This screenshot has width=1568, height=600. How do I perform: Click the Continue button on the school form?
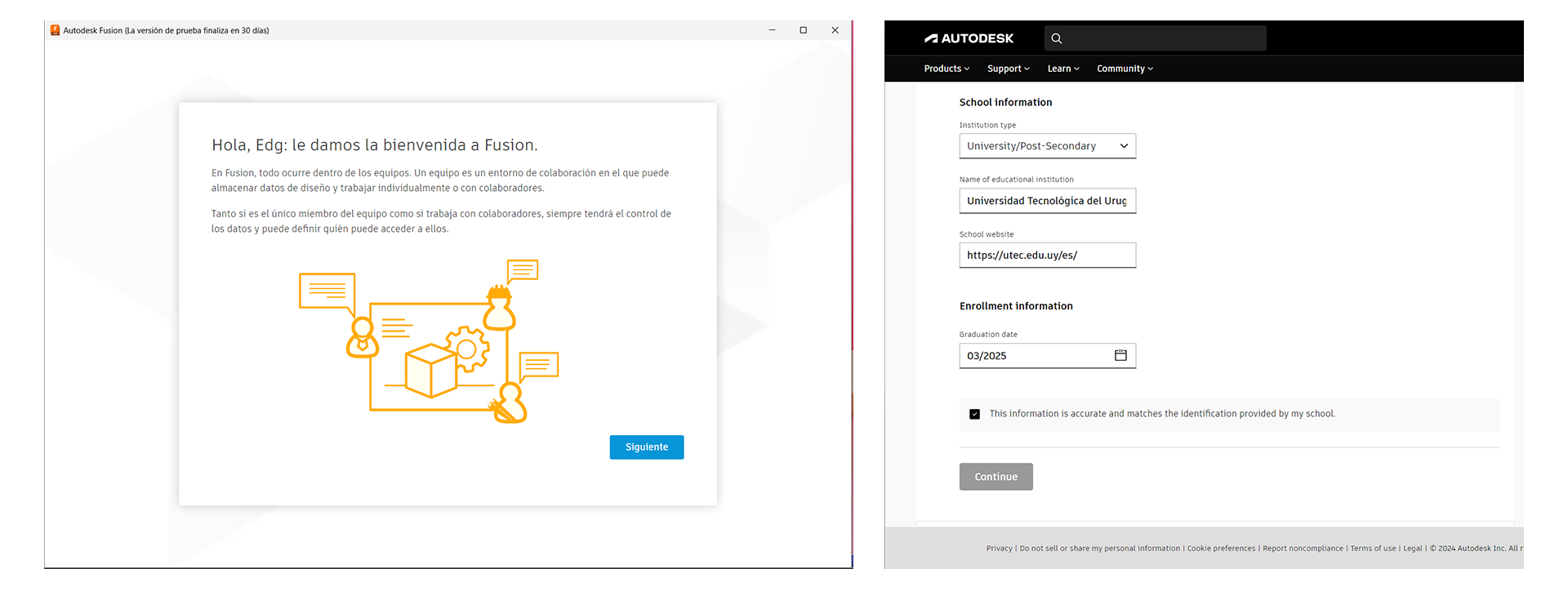(996, 477)
